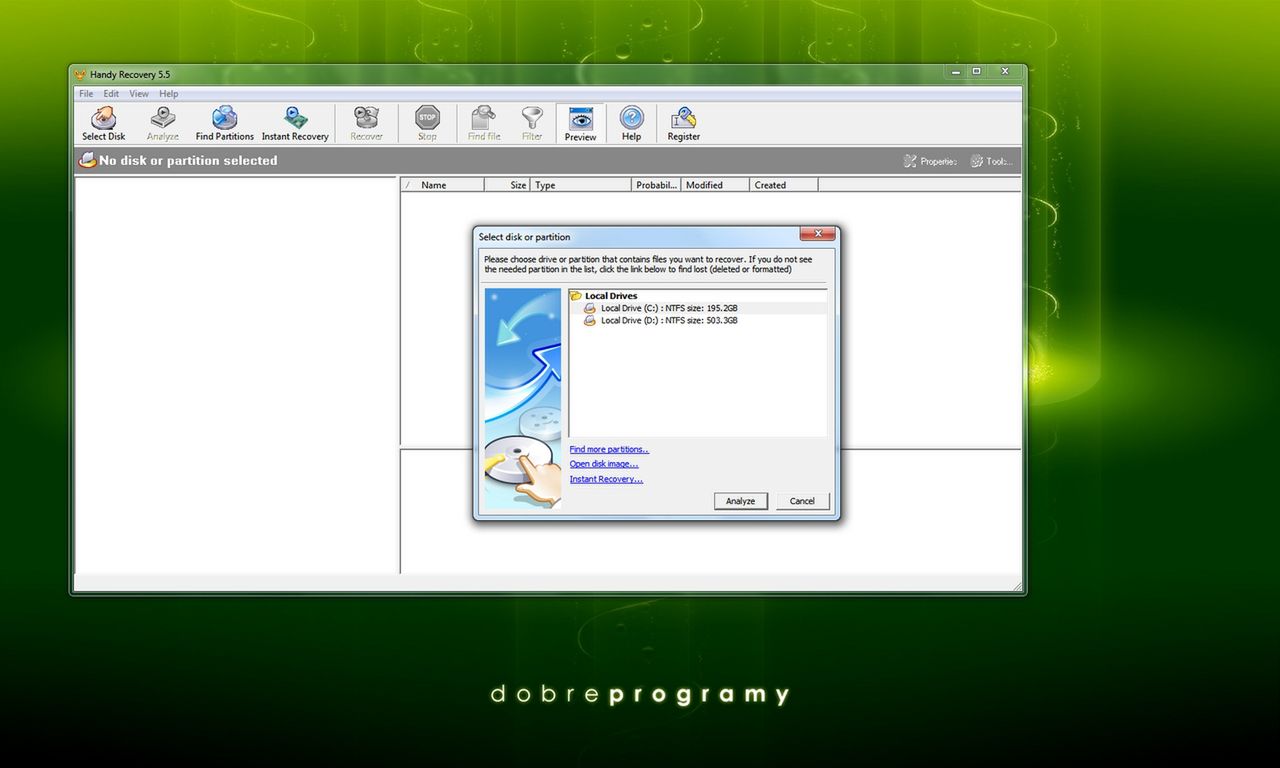Sort by the Type column header
This screenshot has height=768, width=1280.
[x=581, y=185]
